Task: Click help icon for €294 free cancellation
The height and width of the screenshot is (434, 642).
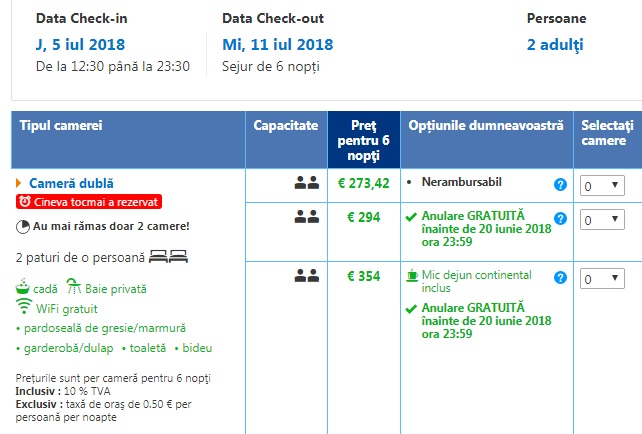Action: [x=560, y=219]
